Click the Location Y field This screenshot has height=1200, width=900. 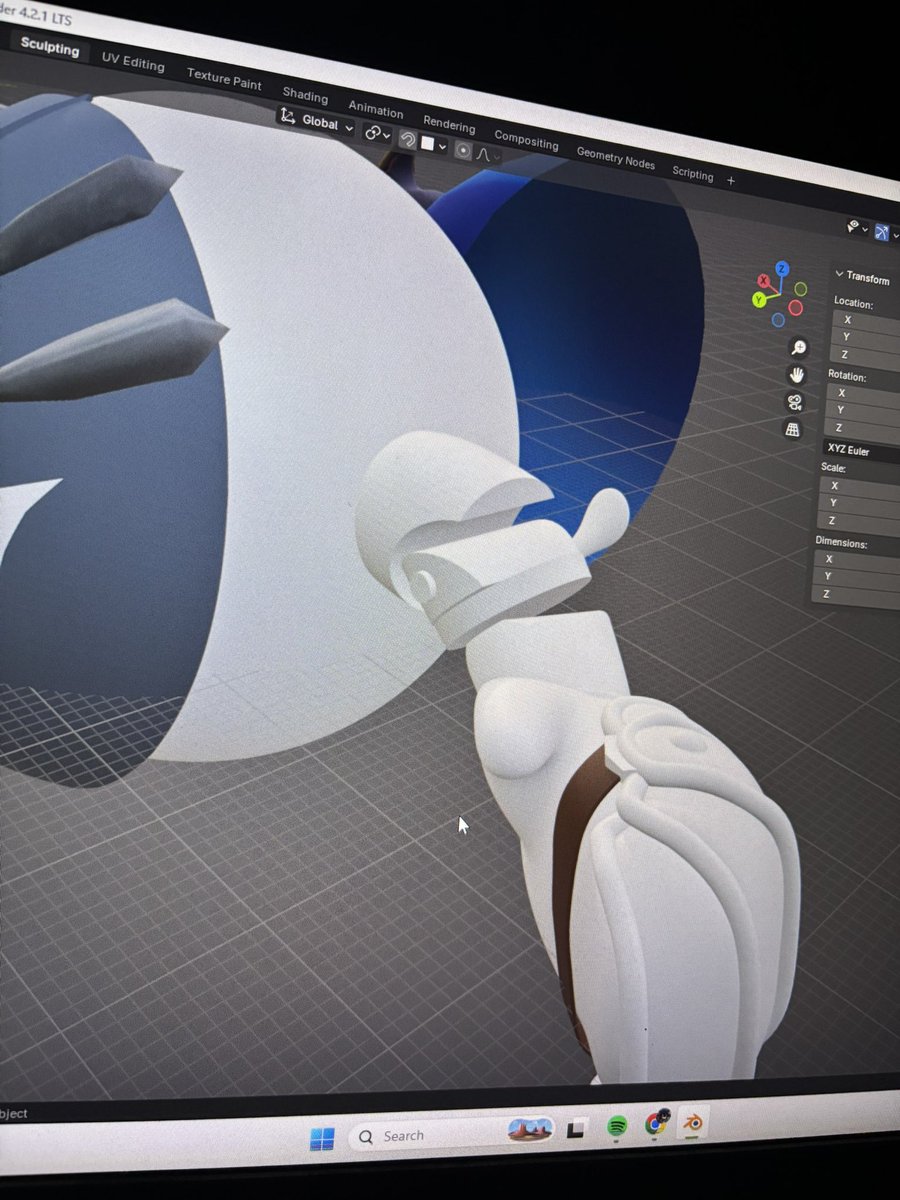(865, 339)
